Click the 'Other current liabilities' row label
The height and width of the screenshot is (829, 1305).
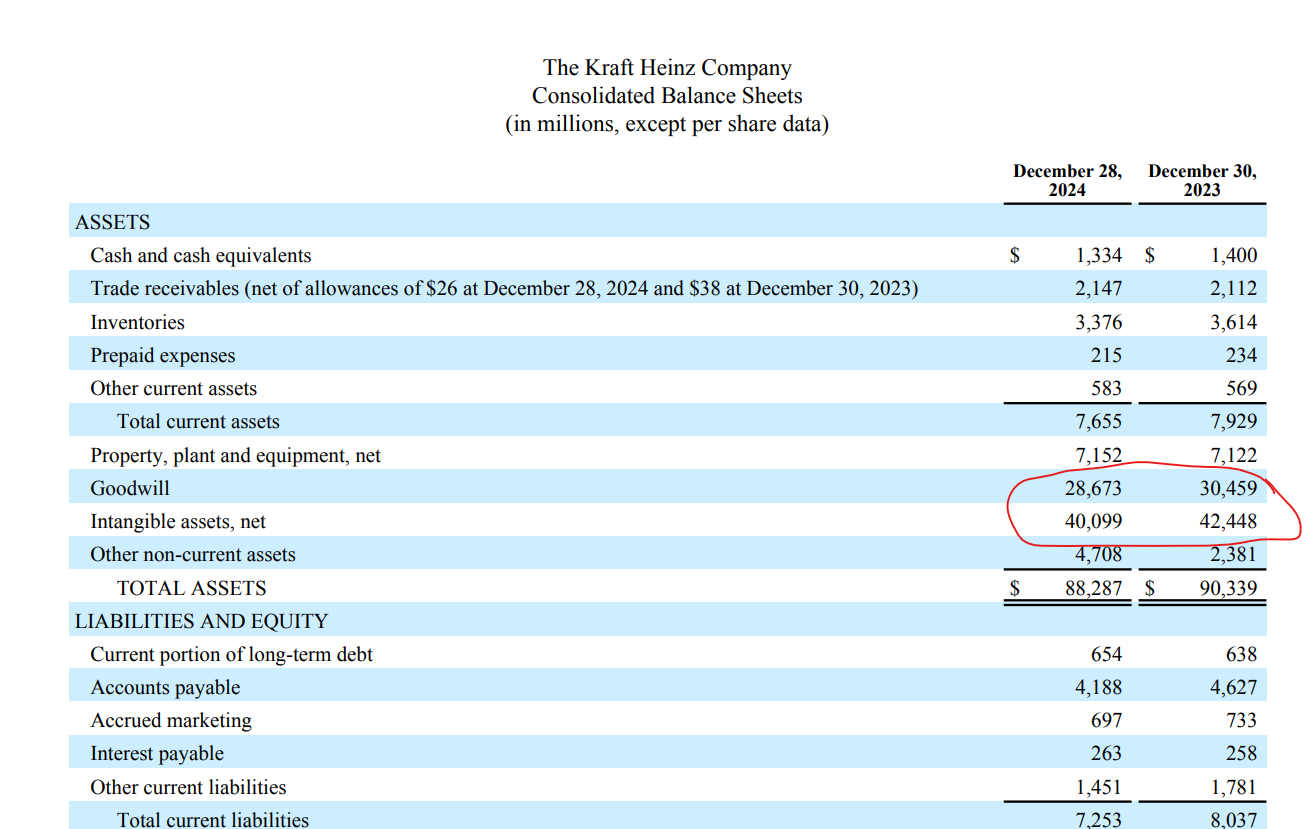tap(188, 787)
